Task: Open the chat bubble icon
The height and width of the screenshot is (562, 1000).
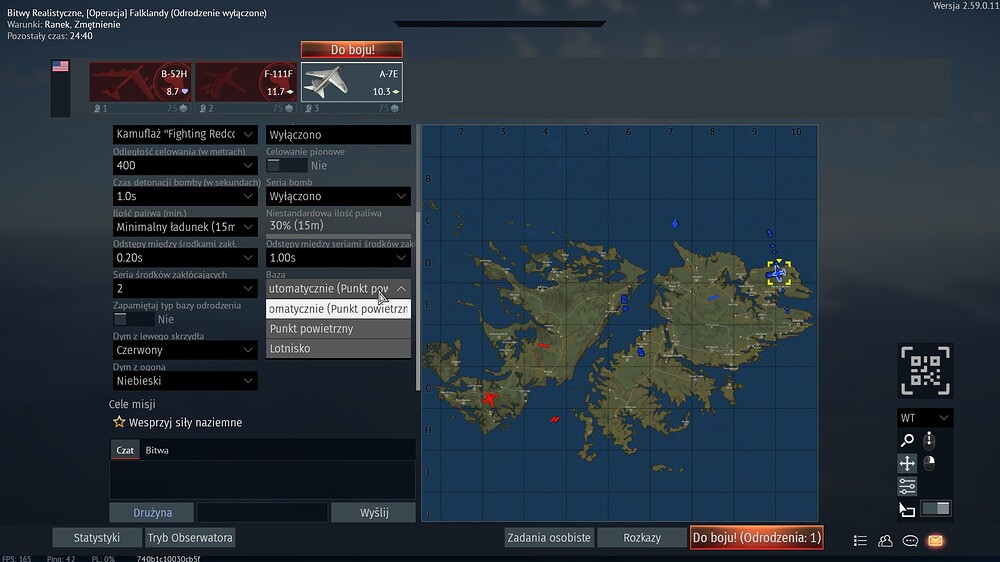Action: pos(910,541)
